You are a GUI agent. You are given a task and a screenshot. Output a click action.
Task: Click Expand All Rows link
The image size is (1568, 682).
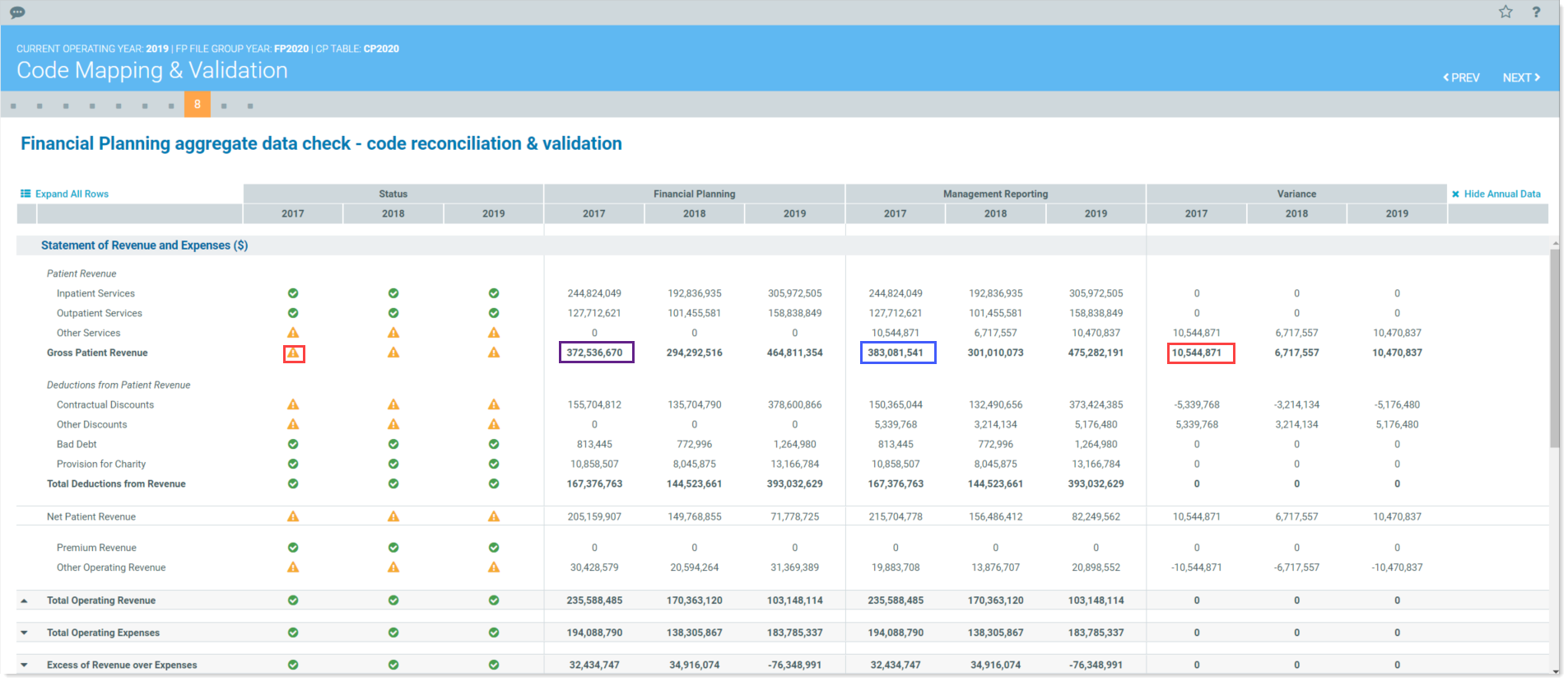pos(72,194)
